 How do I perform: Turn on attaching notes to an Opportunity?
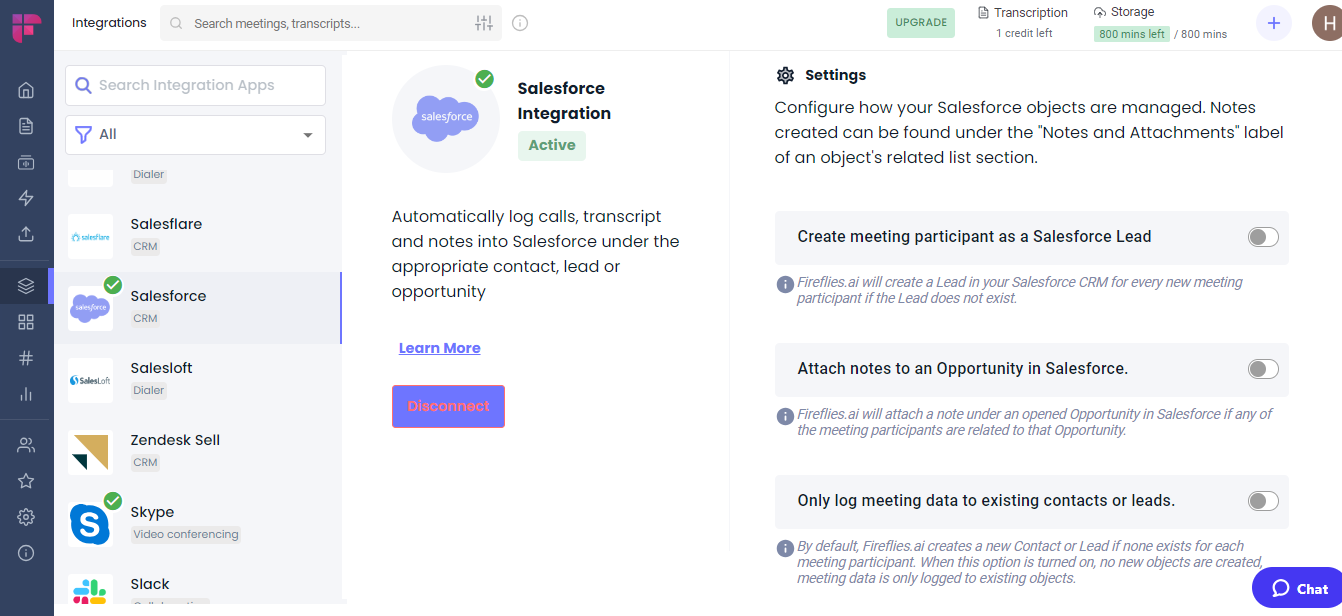coord(1263,369)
